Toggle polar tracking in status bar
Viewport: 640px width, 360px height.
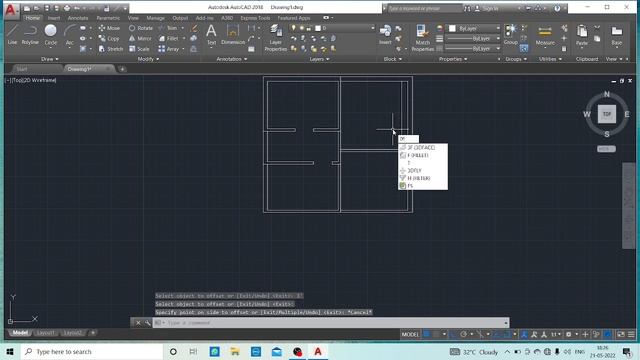[x=464, y=334]
